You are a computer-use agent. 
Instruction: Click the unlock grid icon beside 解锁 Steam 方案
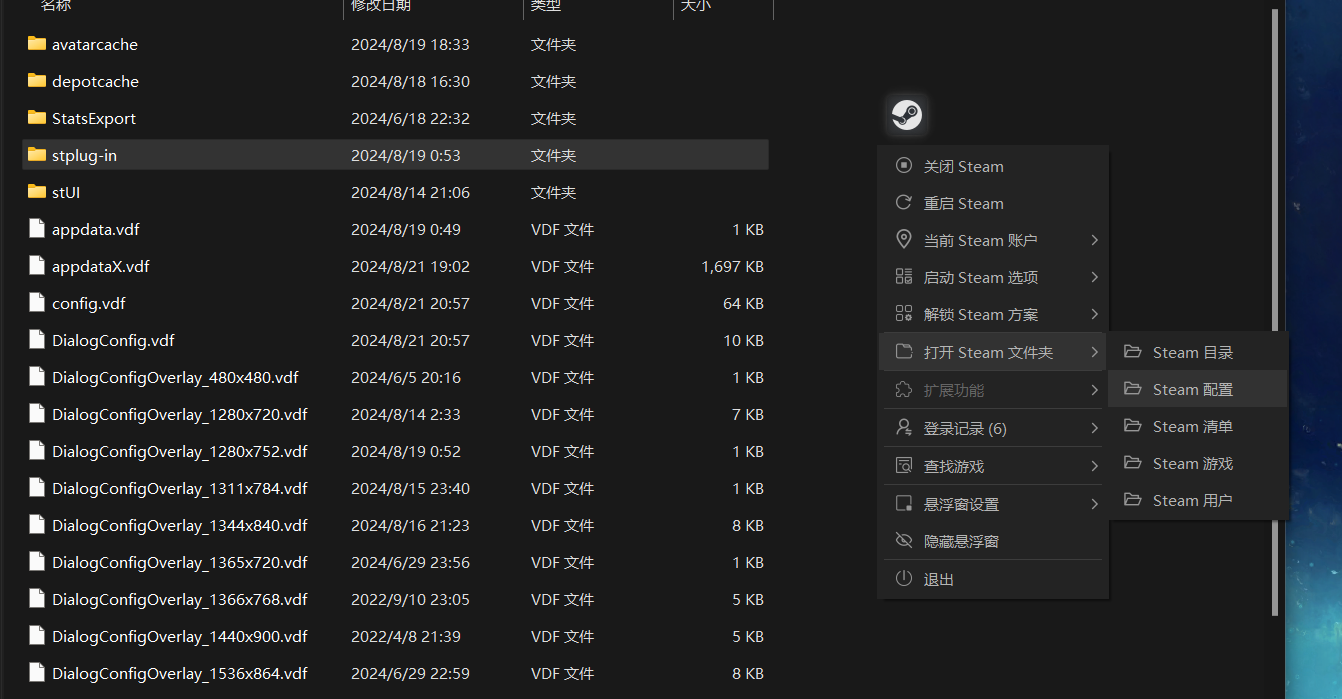coord(904,314)
